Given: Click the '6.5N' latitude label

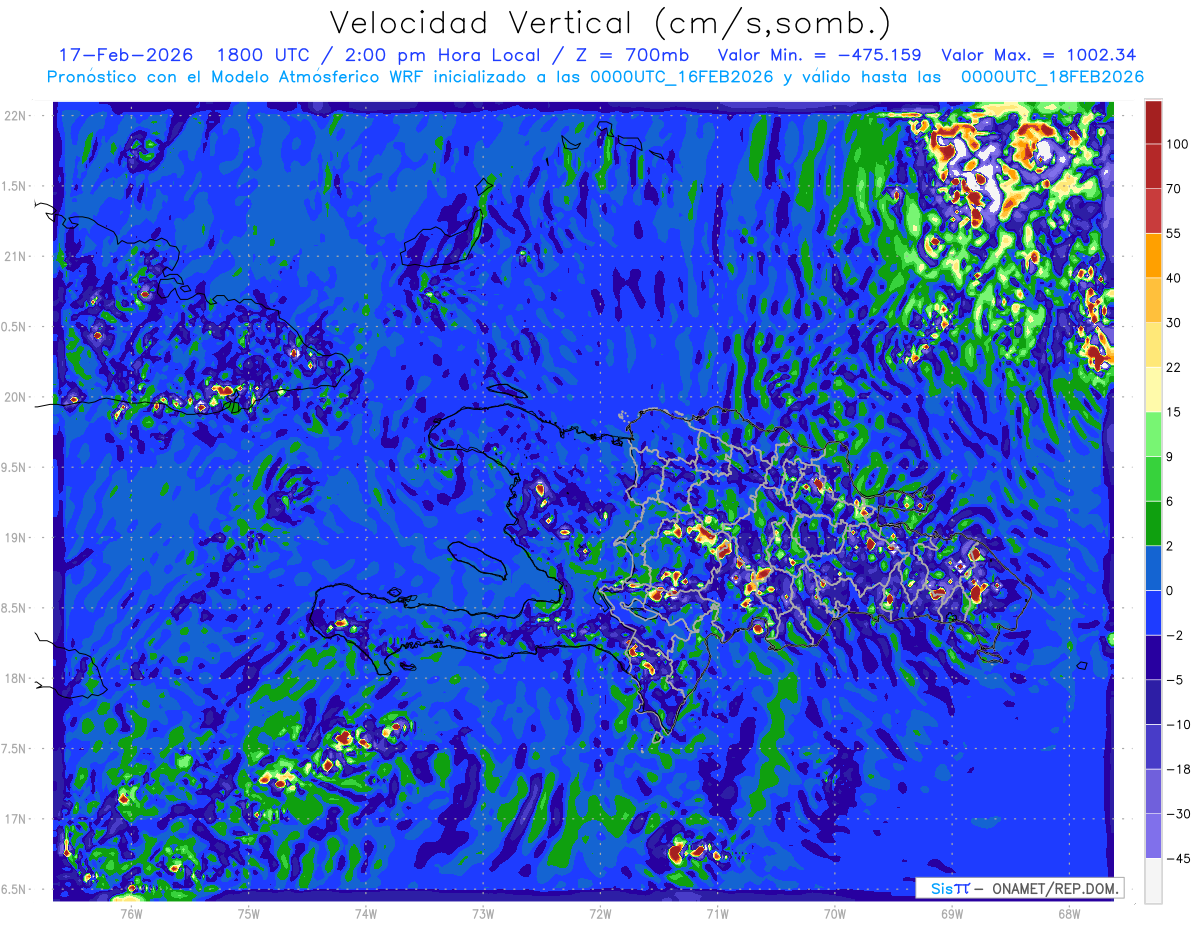Looking at the screenshot, I should (x=15, y=889).
